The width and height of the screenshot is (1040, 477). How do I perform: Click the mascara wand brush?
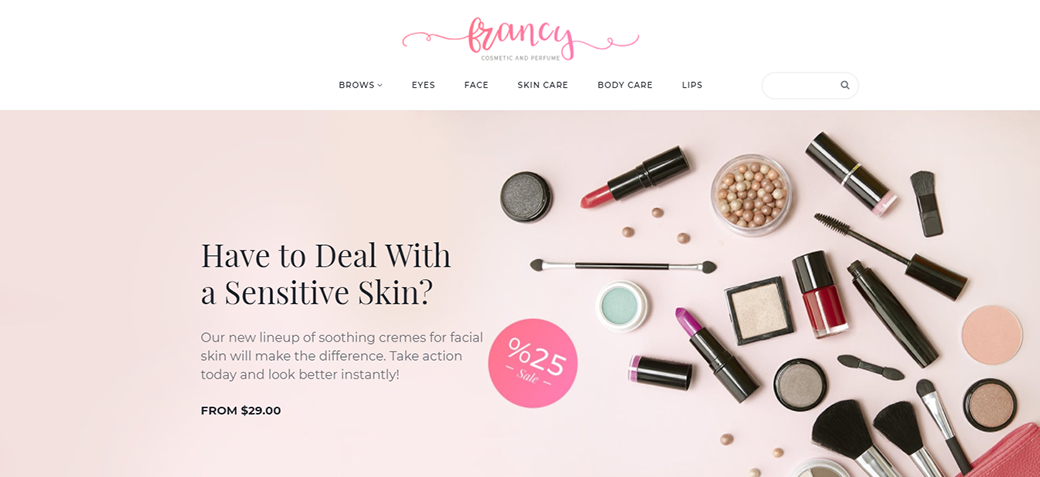pyautogui.click(x=890, y=255)
